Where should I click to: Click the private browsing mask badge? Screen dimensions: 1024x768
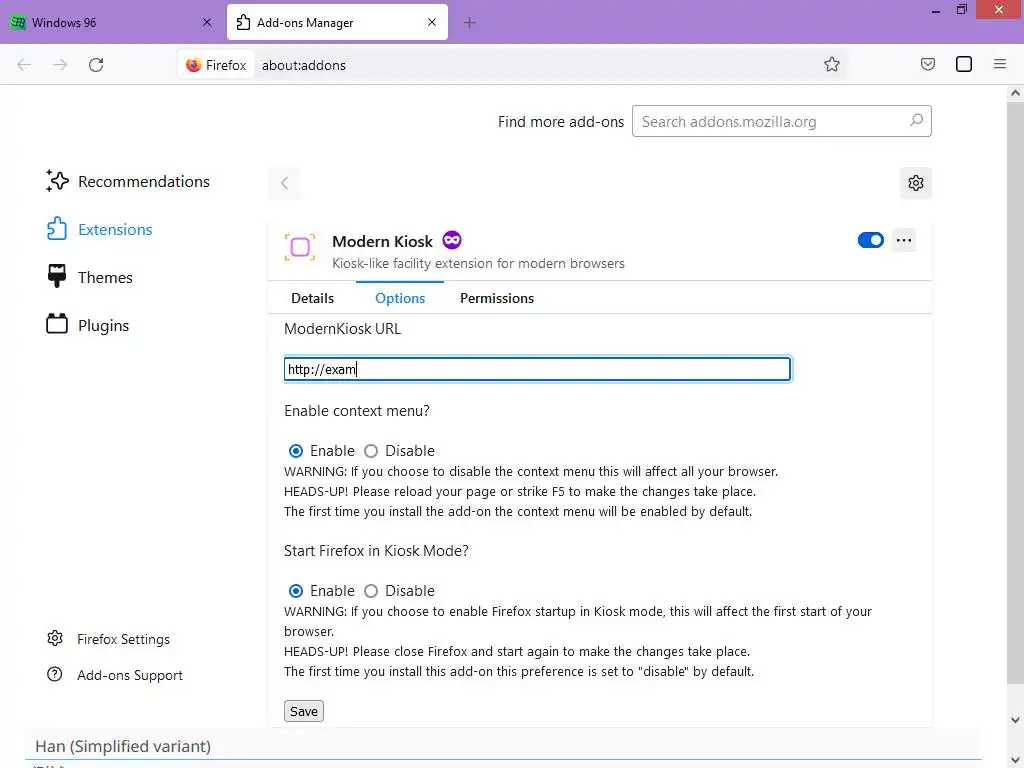click(x=452, y=240)
